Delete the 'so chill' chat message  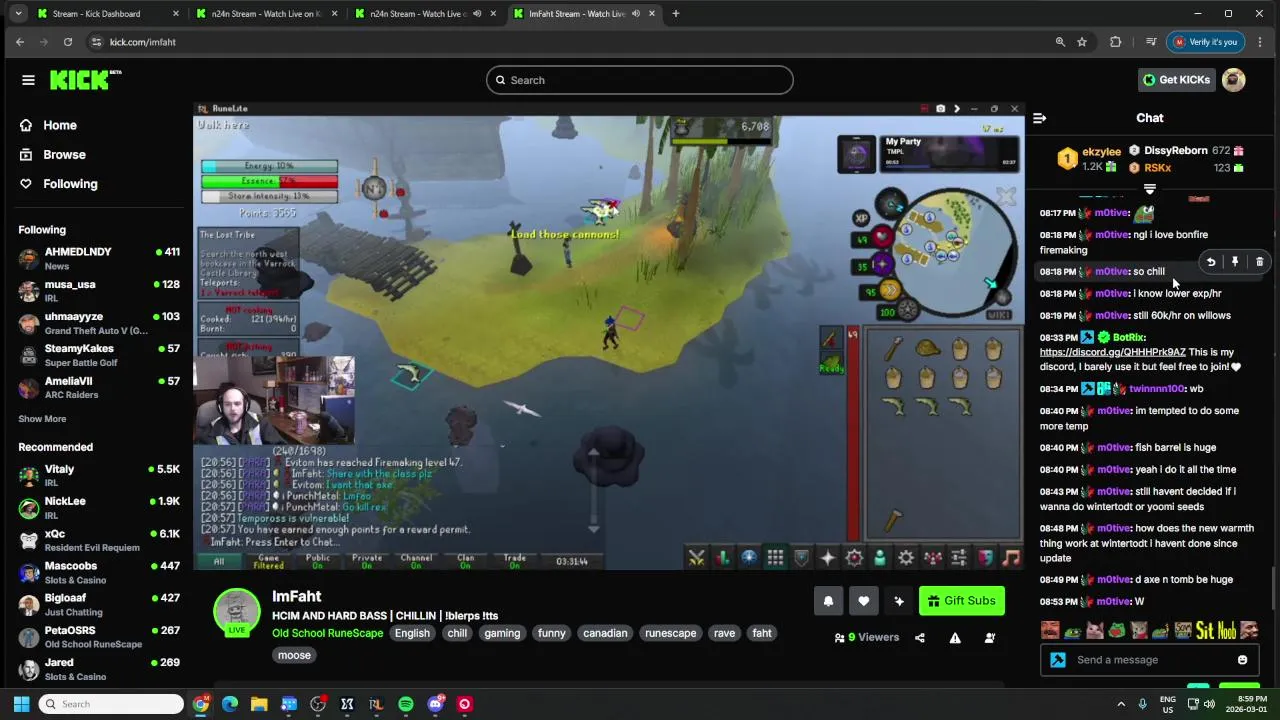click(x=1259, y=262)
